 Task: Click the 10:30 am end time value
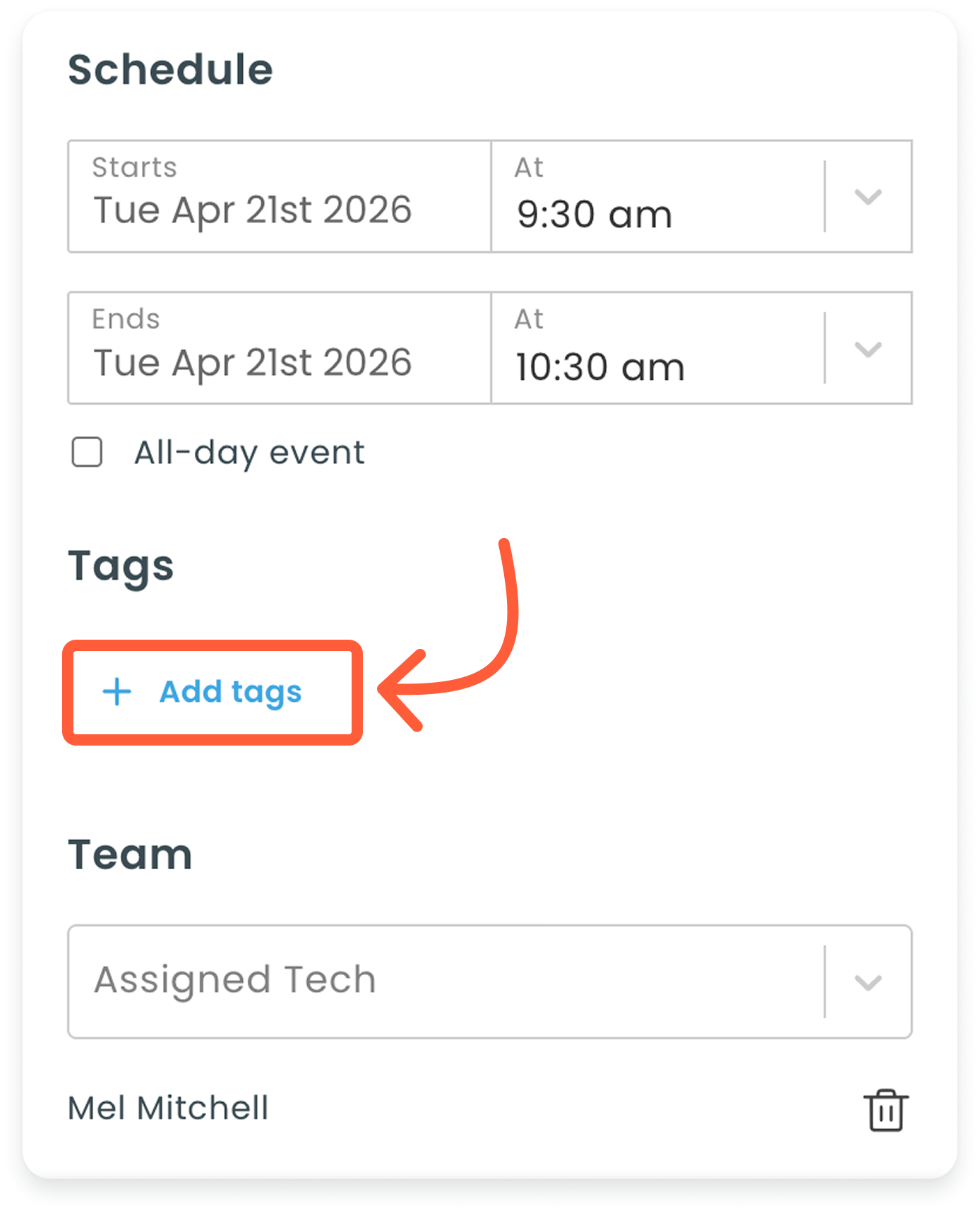[x=600, y=367]
